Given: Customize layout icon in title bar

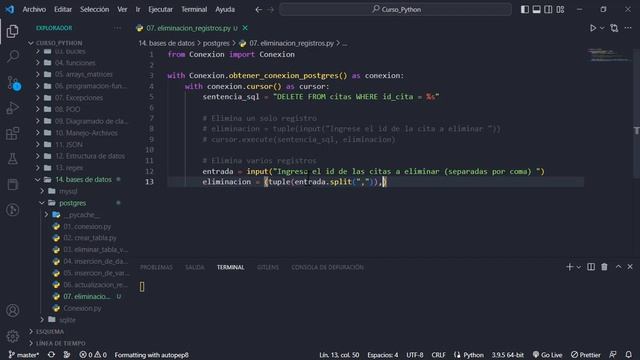Looking at the screenshot, I should tap(560, 9).
